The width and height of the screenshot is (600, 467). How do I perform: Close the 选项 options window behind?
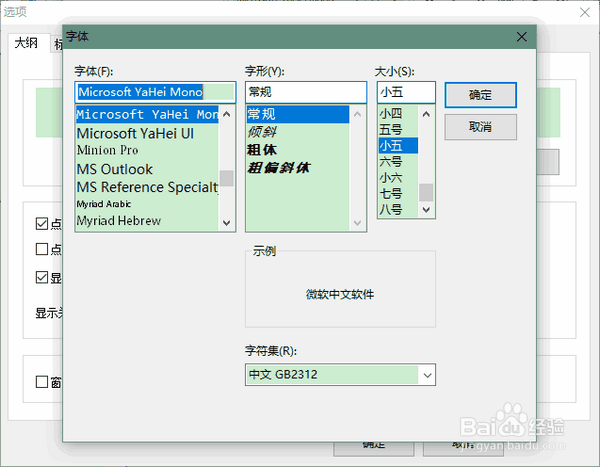click(584, 12)
